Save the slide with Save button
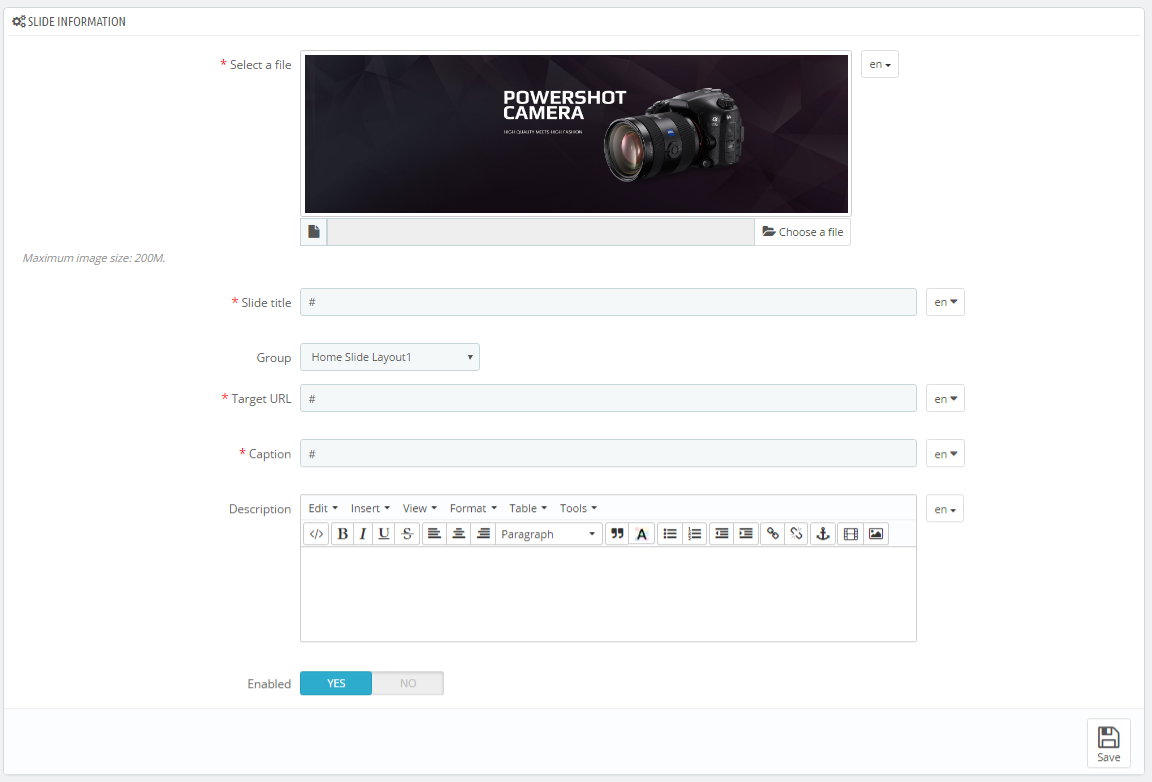Image resolution: width=1152 pixels, height=782 pixels. [x=1109, y=744]
